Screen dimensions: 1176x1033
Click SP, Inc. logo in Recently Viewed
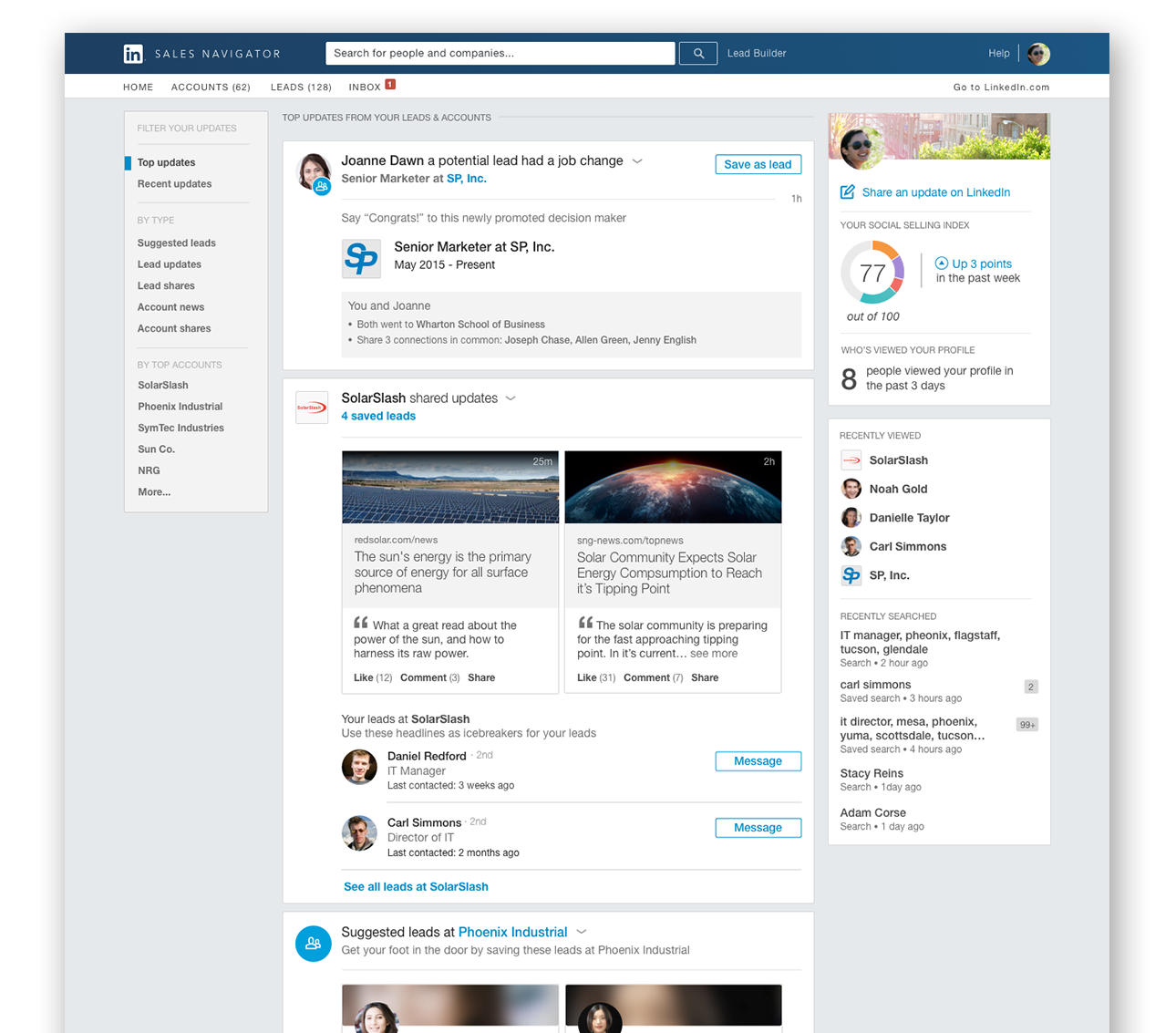click(851, 575)
